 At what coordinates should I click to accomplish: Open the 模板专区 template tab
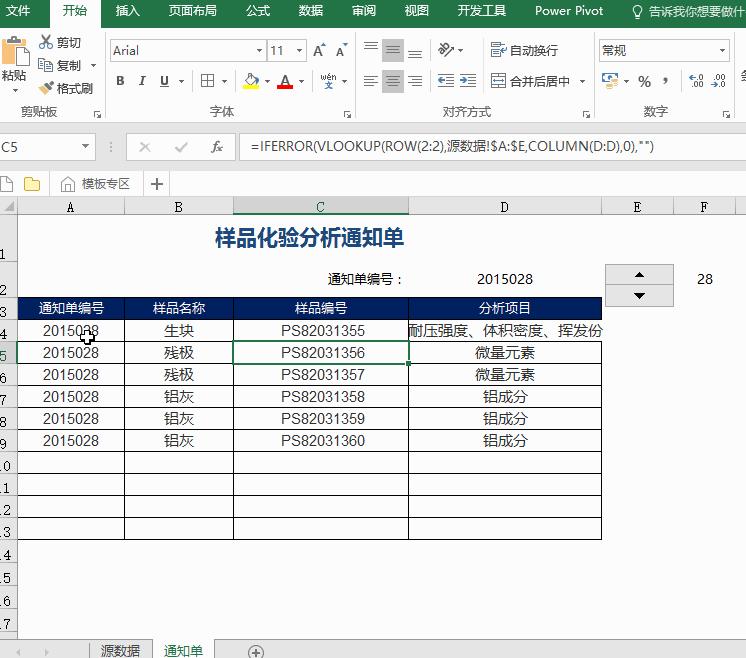pos(96,184)
